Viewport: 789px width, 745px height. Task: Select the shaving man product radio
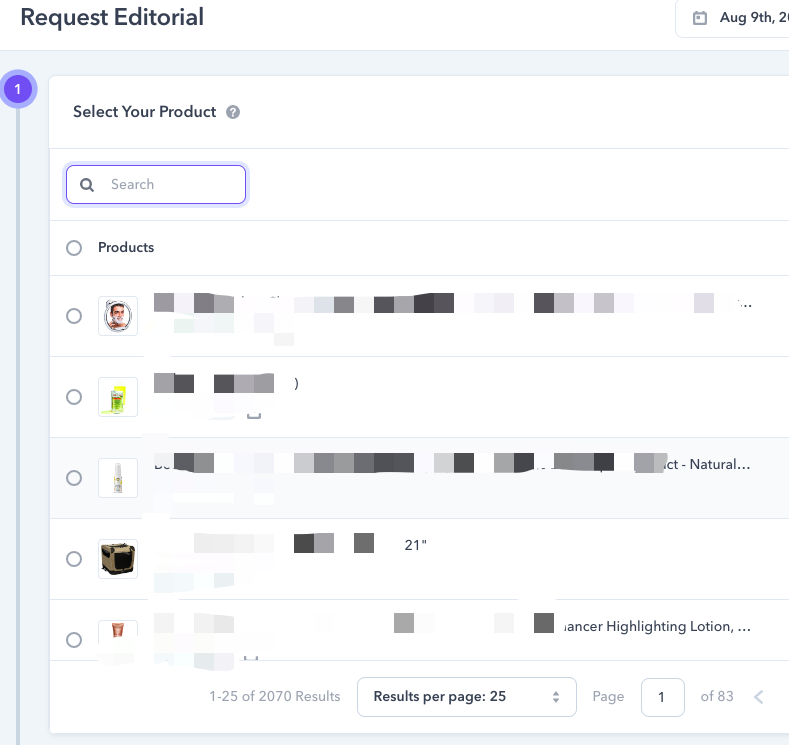point(74,316)
